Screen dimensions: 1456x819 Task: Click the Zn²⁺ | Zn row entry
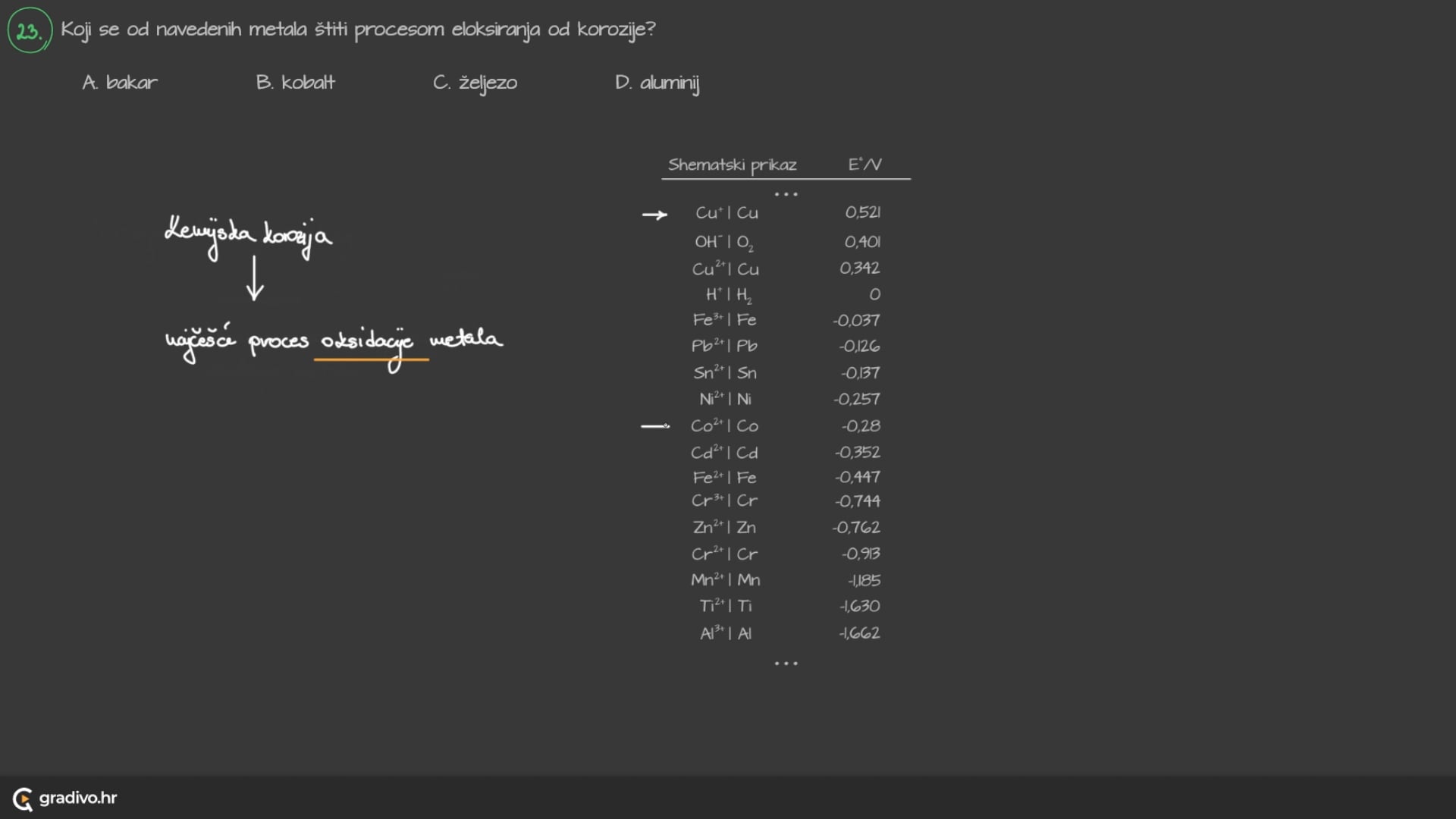coord(724,527)
